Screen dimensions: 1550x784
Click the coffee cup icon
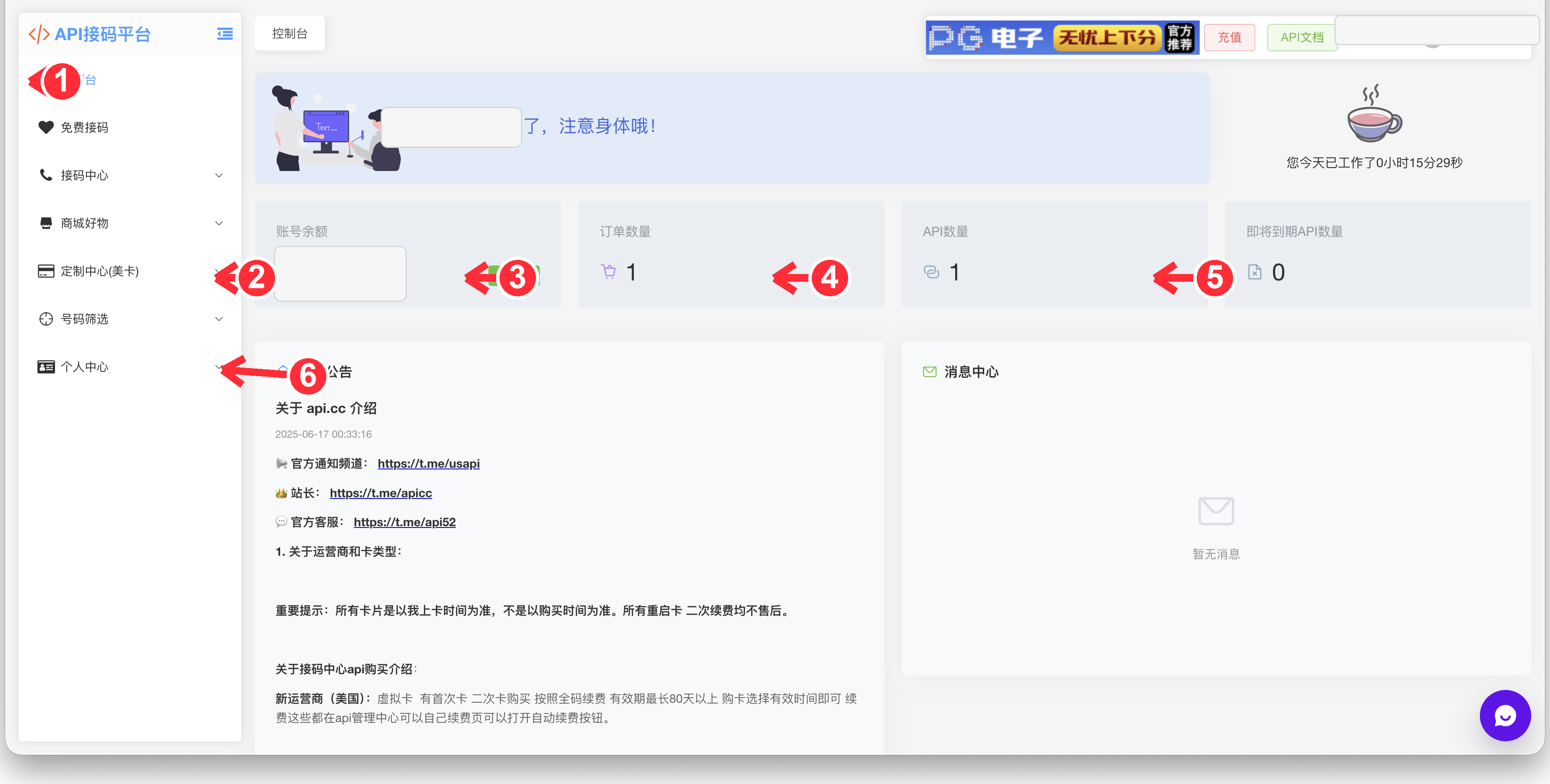pos(1374,113)
